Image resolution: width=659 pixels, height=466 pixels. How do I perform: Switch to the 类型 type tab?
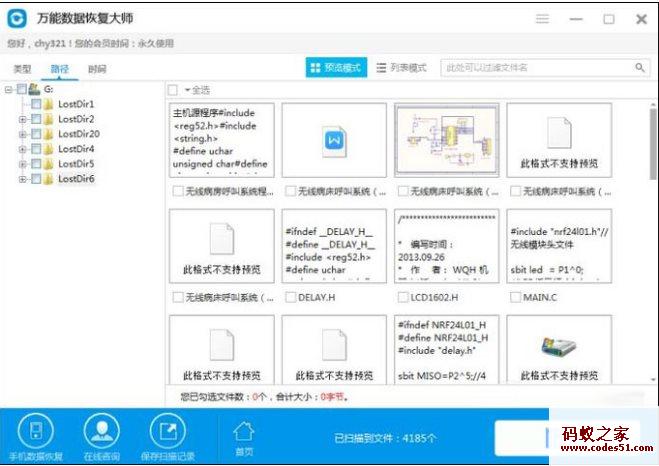tap(22, 69)
